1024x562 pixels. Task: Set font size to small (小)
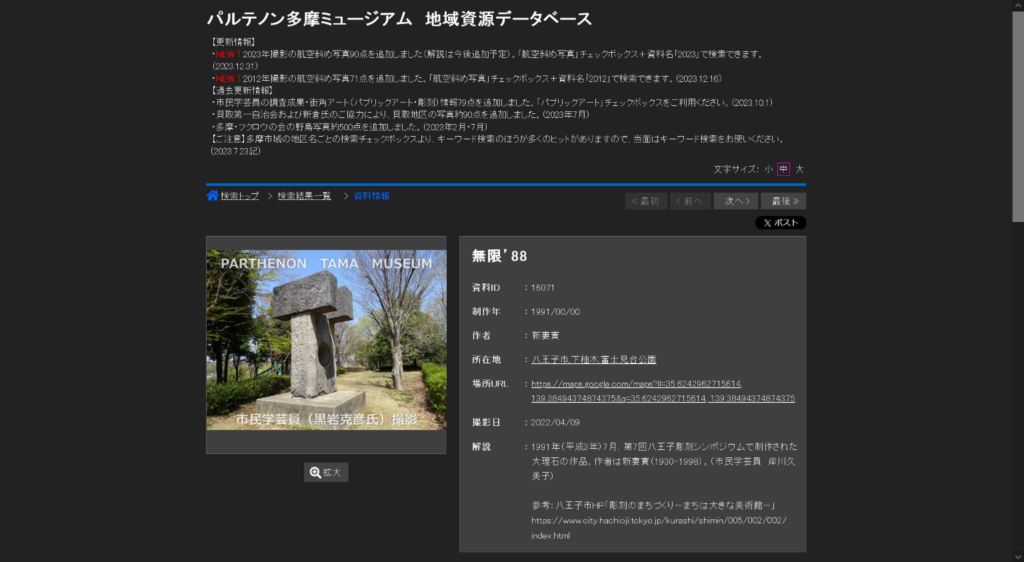(768, 169)
